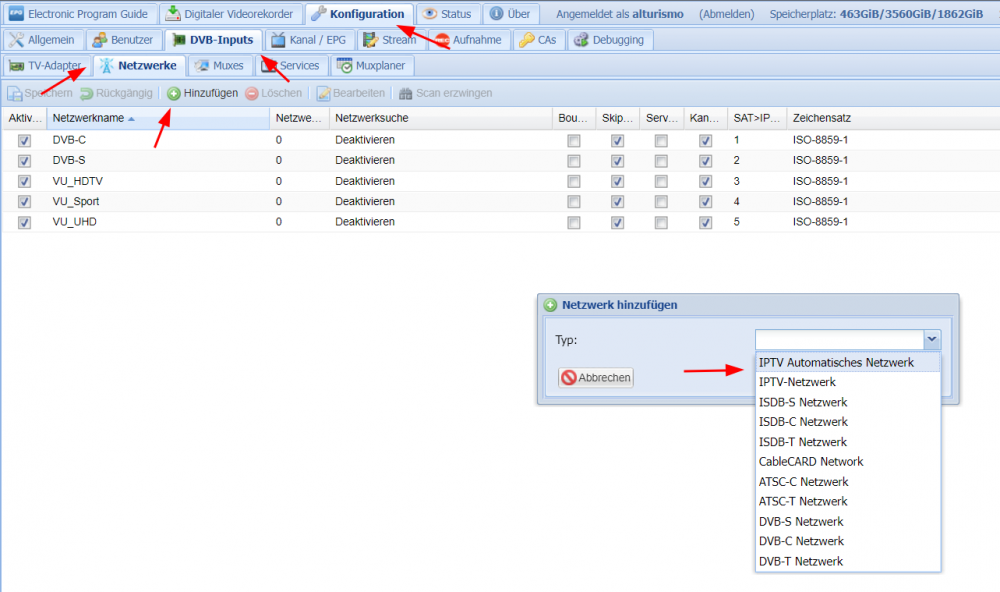Select DVB-S Netzwerk type
1000x592 pixels.
[848, 522]
